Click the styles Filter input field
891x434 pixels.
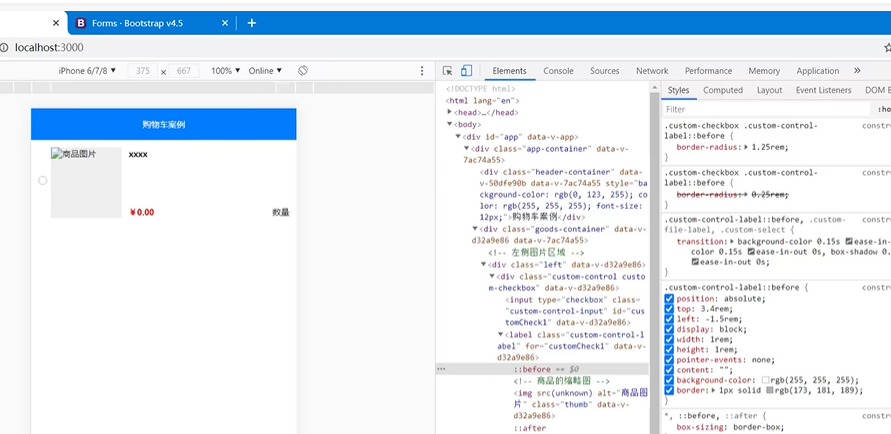click(x=766, y=109)
